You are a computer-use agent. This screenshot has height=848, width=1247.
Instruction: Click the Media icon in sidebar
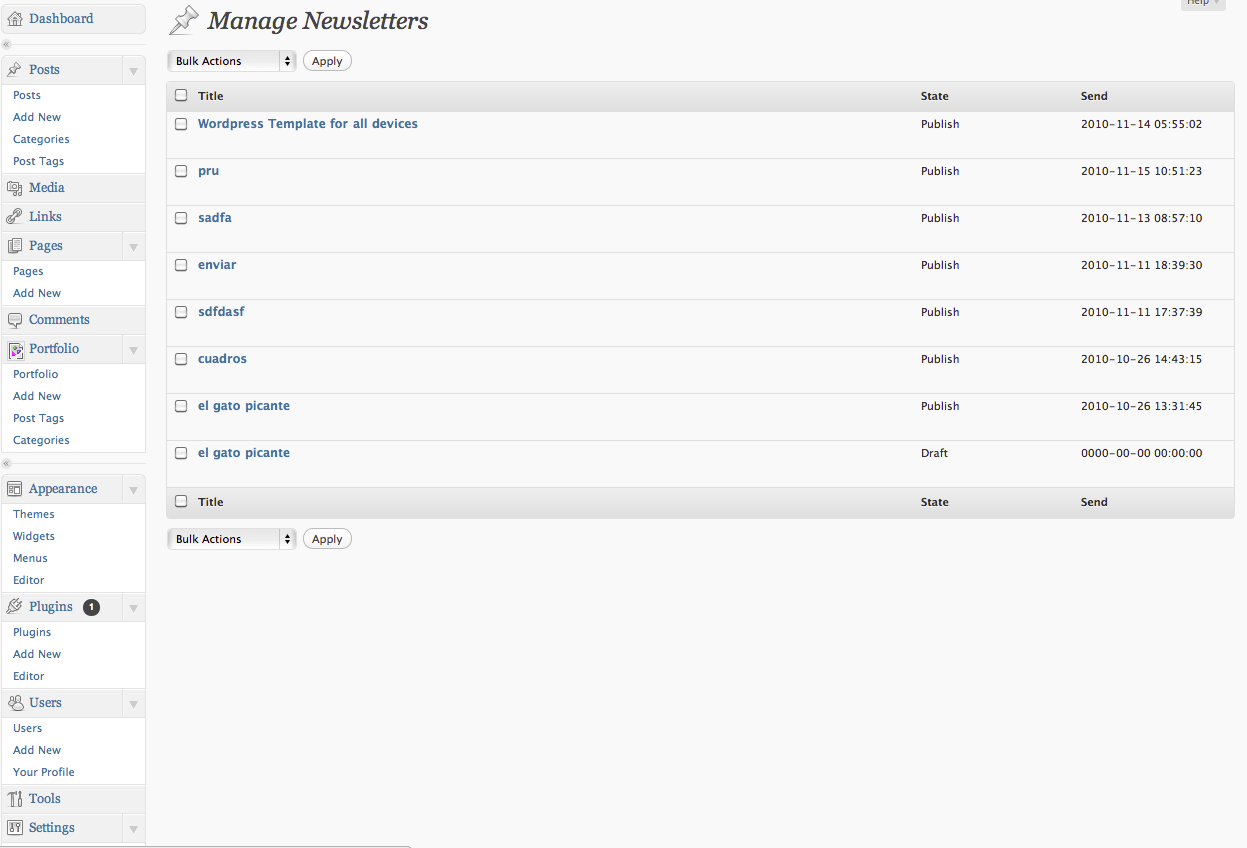coord(15,188)
